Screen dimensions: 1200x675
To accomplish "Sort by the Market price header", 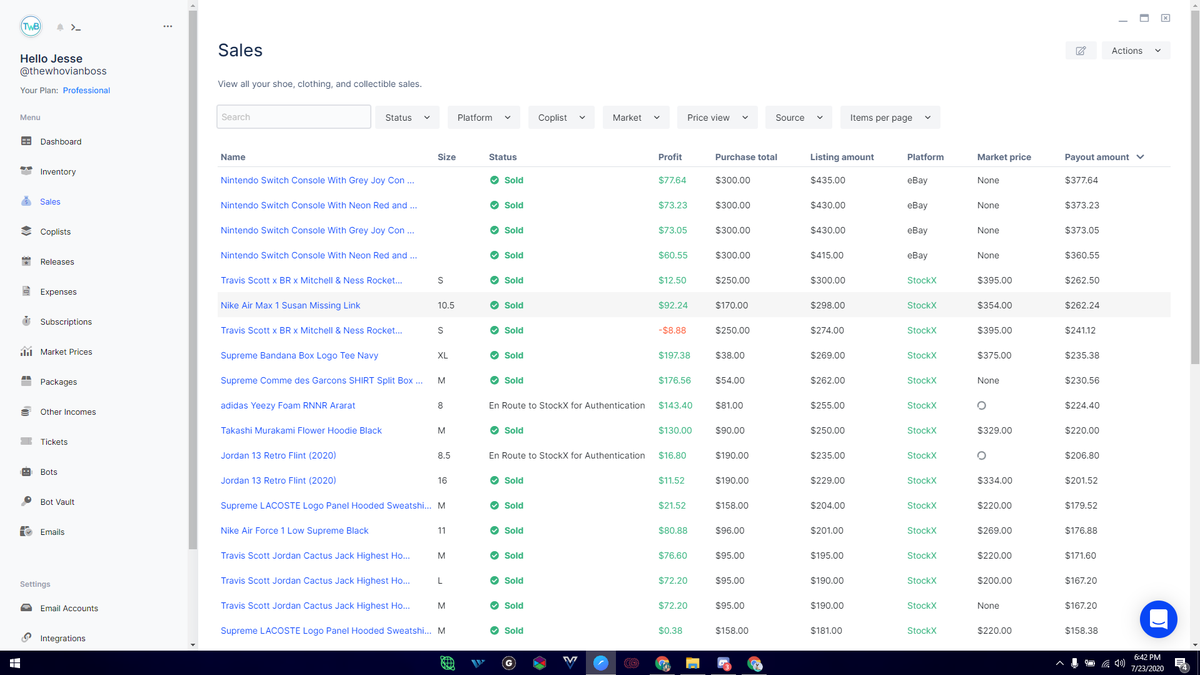I will pos(1004,157).
